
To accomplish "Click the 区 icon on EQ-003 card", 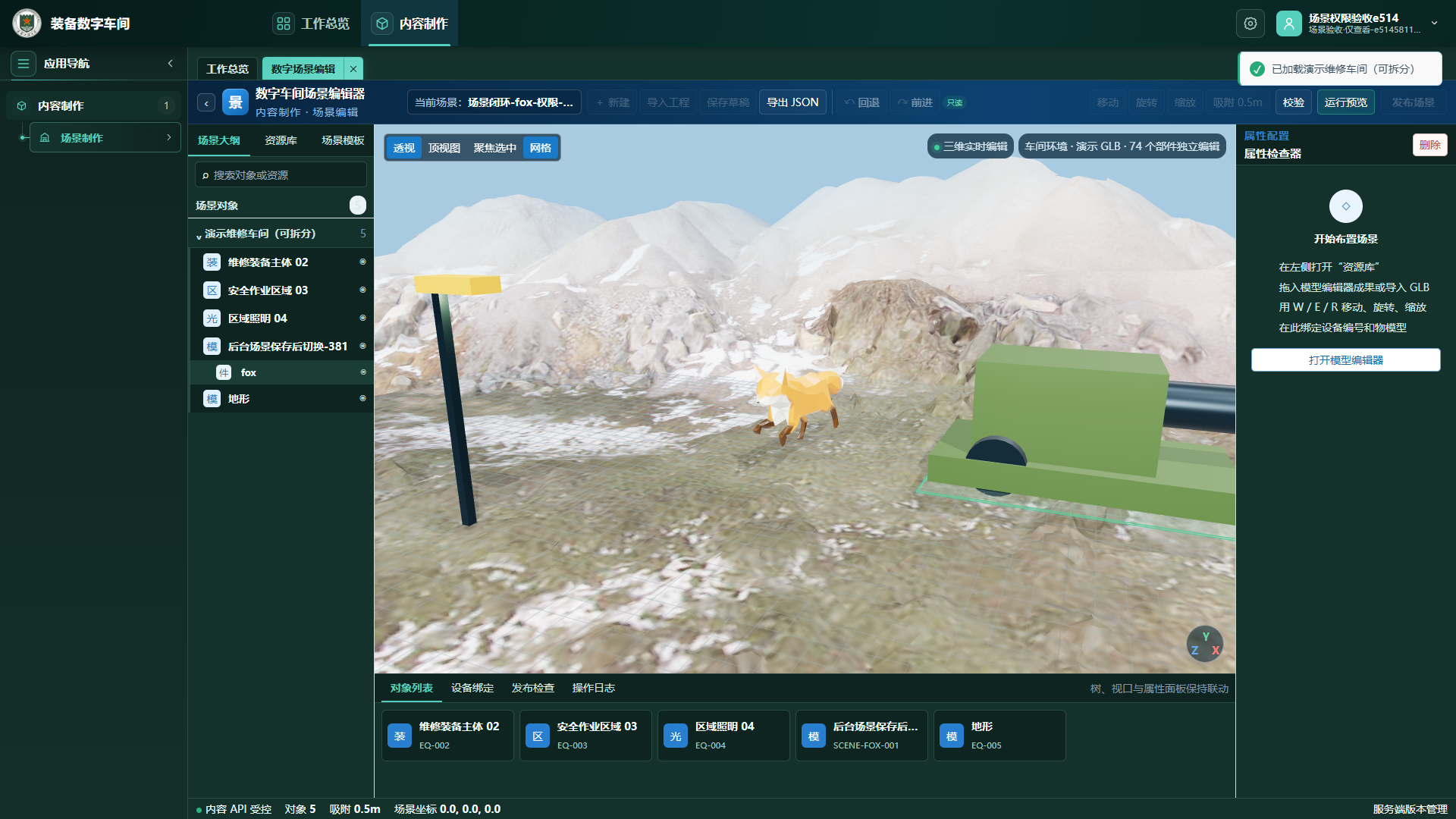I will click(538, 736).
